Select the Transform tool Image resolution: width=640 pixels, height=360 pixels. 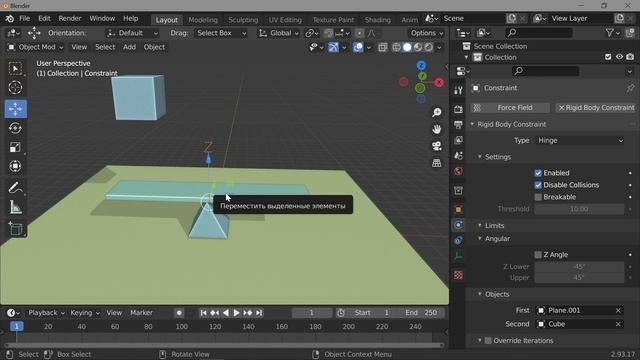(x=16, y=166)
